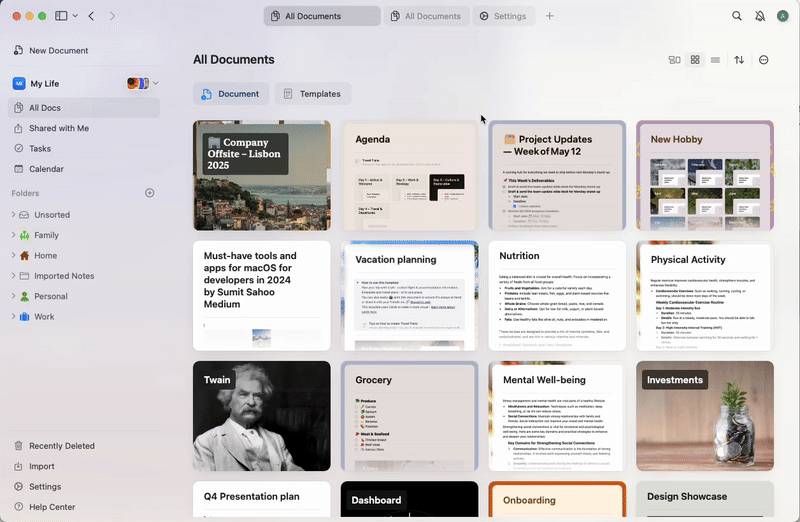Open the Dashboard document

(409, 499)
